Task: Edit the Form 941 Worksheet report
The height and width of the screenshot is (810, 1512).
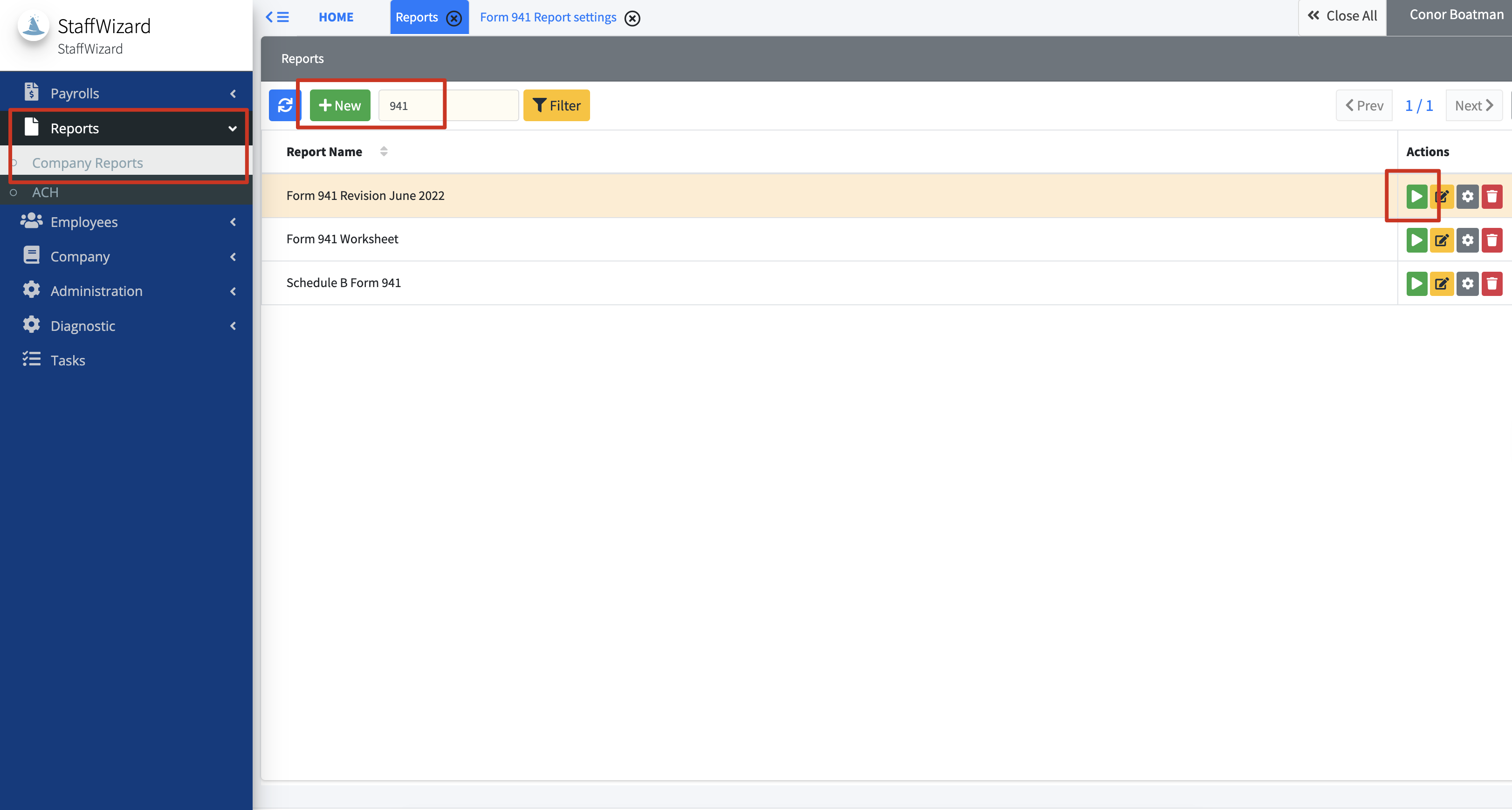Action: coord(1441,240)
